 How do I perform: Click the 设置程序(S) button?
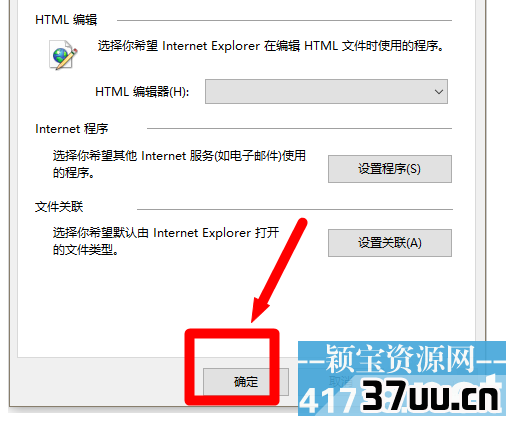coord(390,169)
